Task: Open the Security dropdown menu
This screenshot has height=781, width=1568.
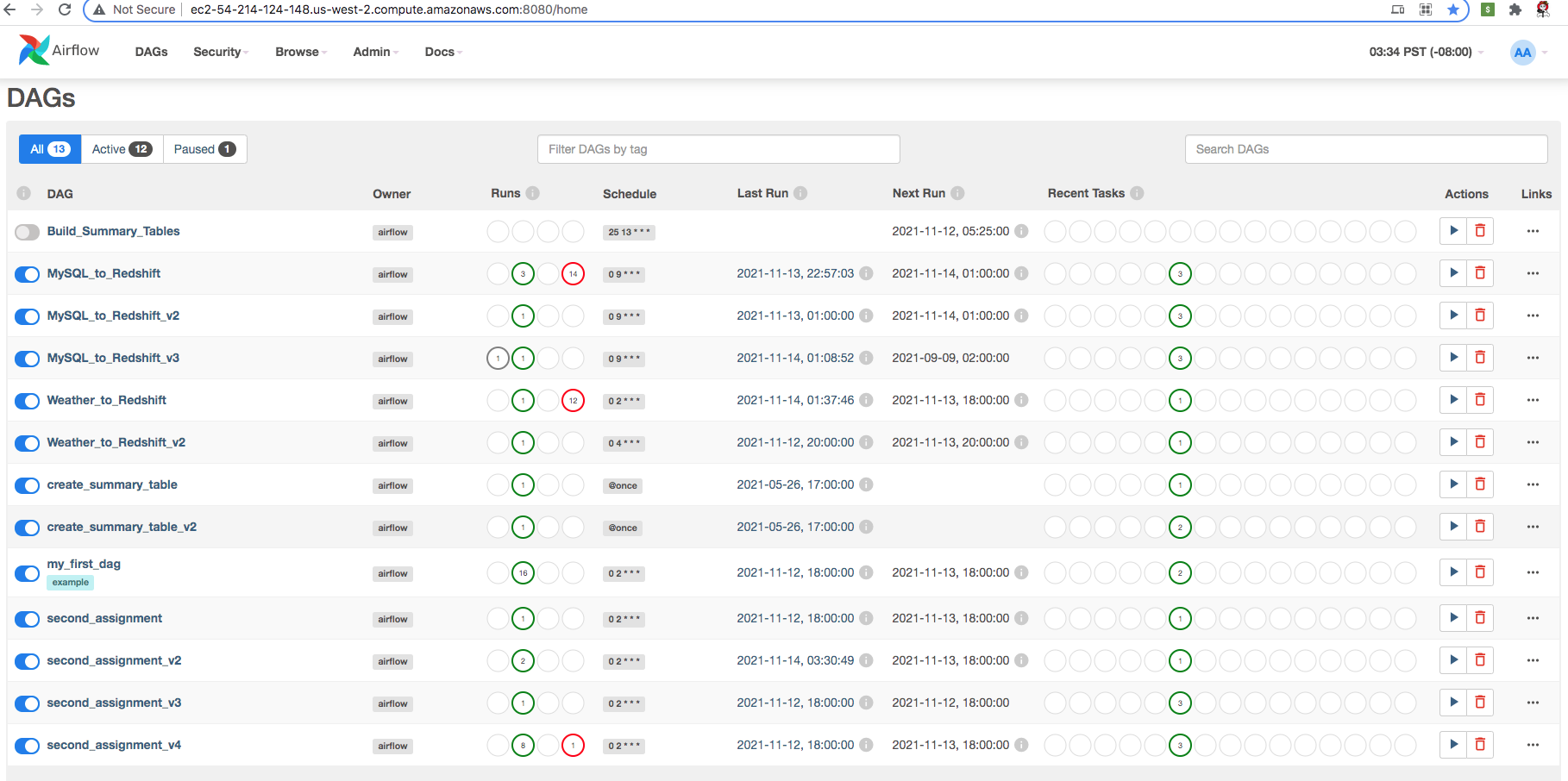Action: [221, 52]
